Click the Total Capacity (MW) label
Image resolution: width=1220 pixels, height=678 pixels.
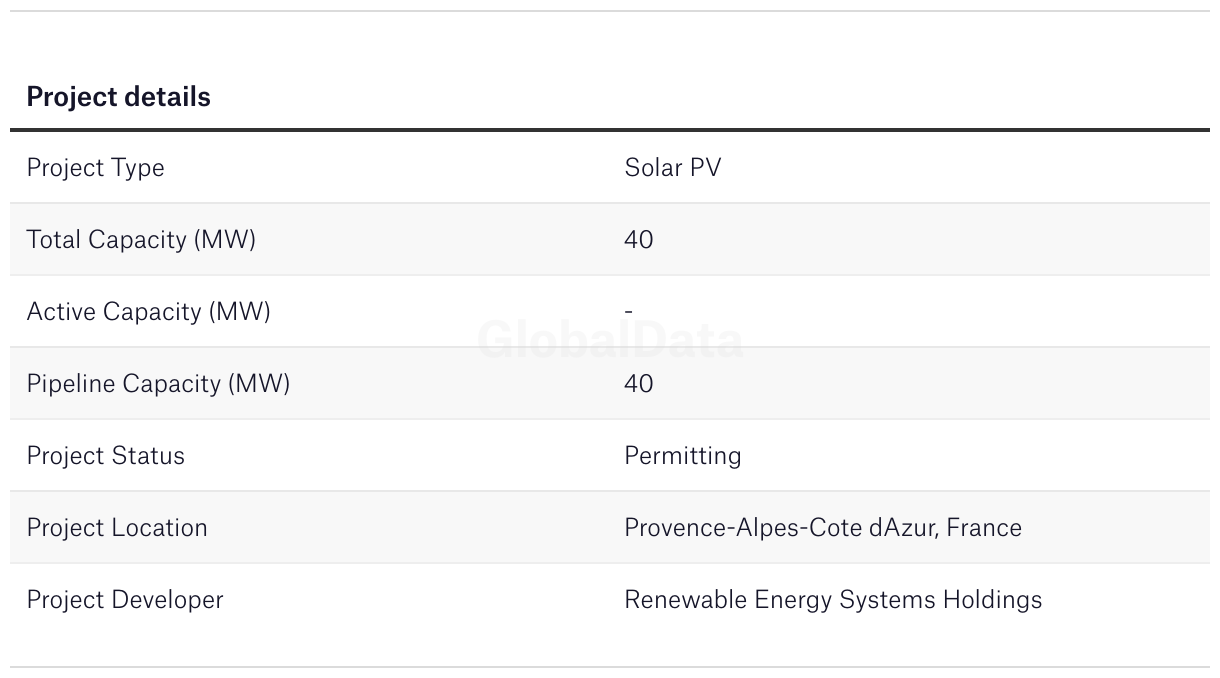[141, 240]
